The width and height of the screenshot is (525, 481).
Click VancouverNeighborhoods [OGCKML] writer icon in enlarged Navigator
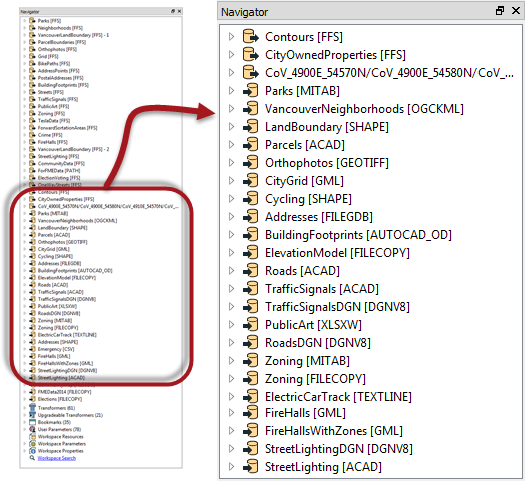point(250,109)
